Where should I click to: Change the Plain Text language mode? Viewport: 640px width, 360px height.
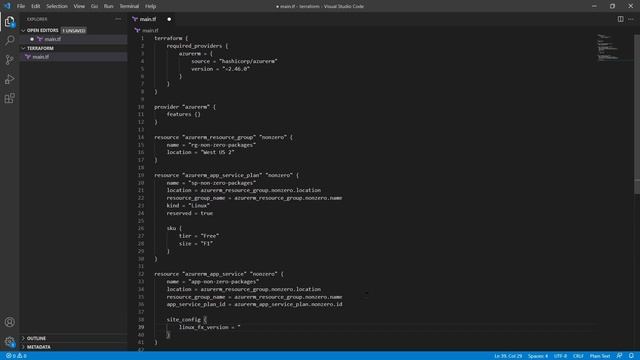(600, 356)
